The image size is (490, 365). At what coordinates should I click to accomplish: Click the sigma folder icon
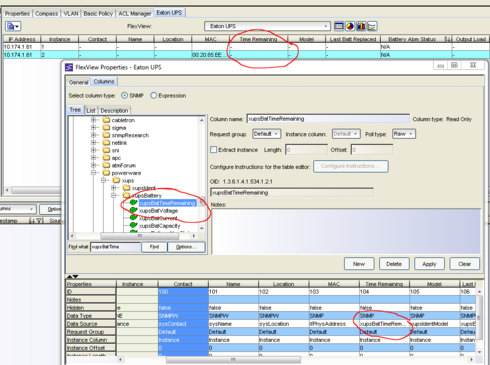click(x=106, y=128)
